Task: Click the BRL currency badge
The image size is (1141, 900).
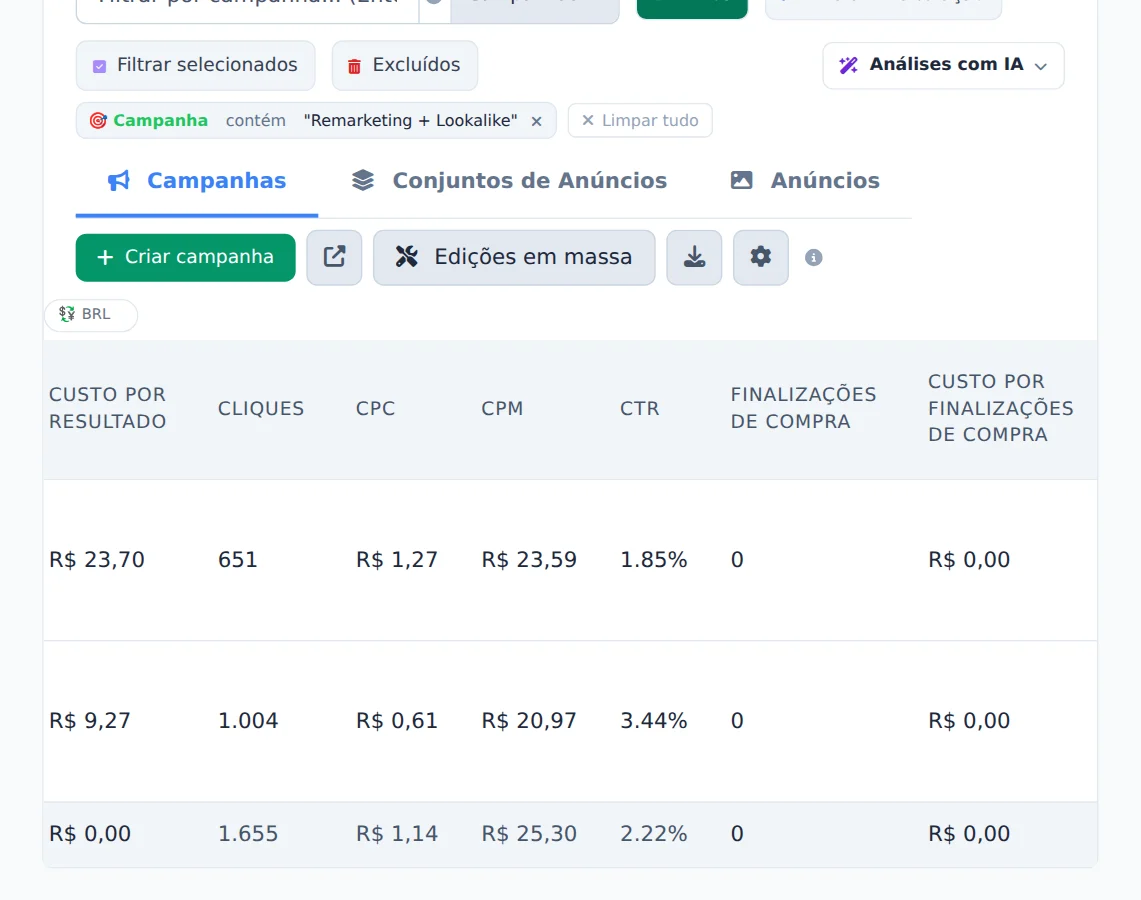Action: (x=91, y=315)
